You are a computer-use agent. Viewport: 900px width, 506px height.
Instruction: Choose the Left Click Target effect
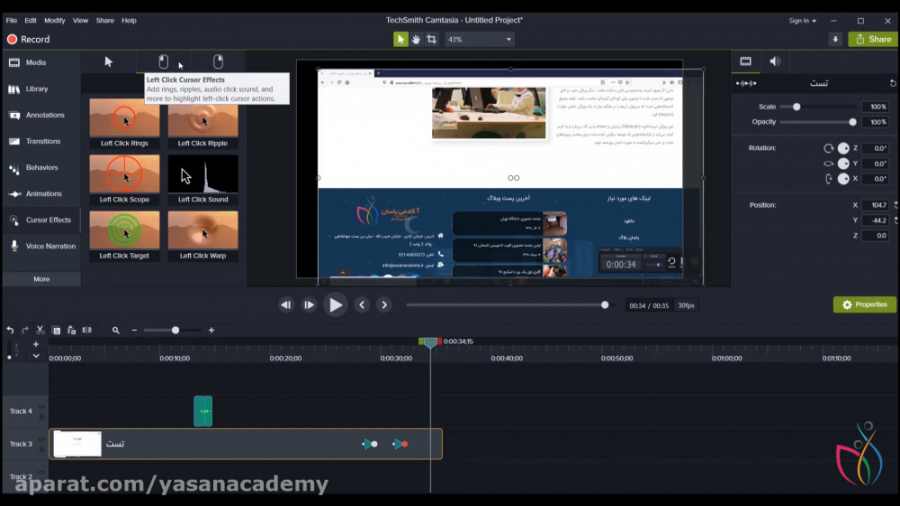point(125,235)
